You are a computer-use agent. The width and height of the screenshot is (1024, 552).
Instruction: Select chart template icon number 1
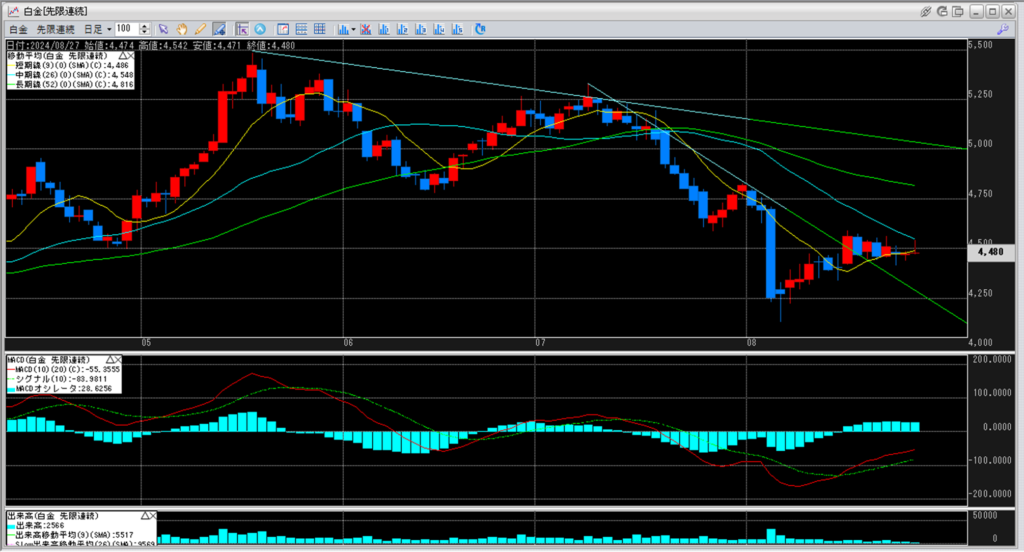(384, 29)
